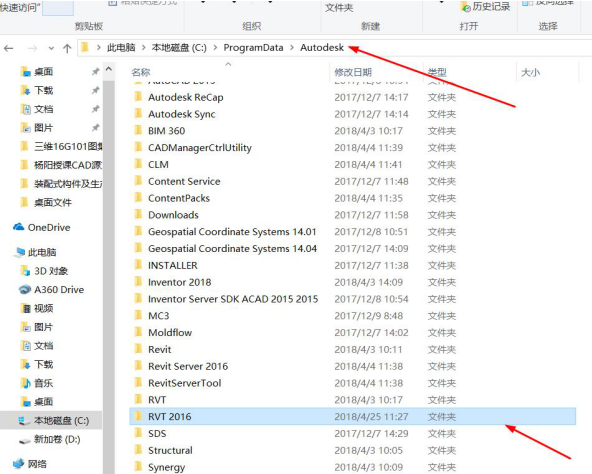The height and width of the screenshot is (474, 592).
Task: Expand the chevron after 本地磁盘 (C:) breadcrumb
Action: tap(215, 48)
